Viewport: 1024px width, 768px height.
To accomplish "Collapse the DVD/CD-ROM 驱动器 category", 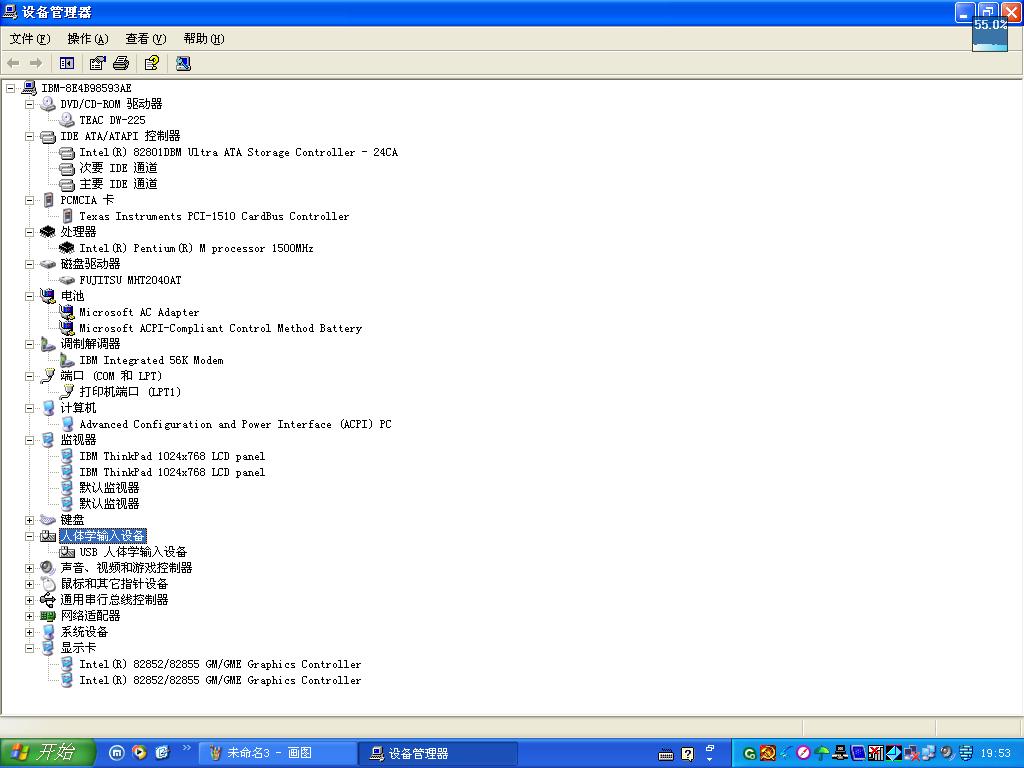I will (29, 104).
